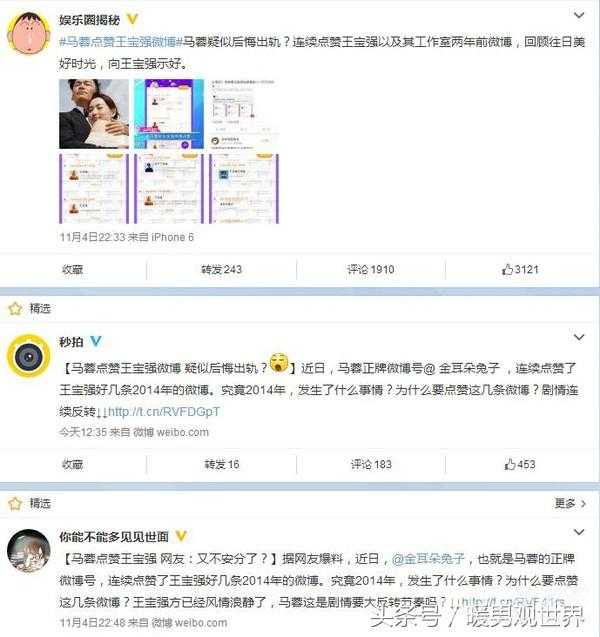Open 评论 1910 comments tab
This screenshot has height=637, width=600.
coord(370,269)
